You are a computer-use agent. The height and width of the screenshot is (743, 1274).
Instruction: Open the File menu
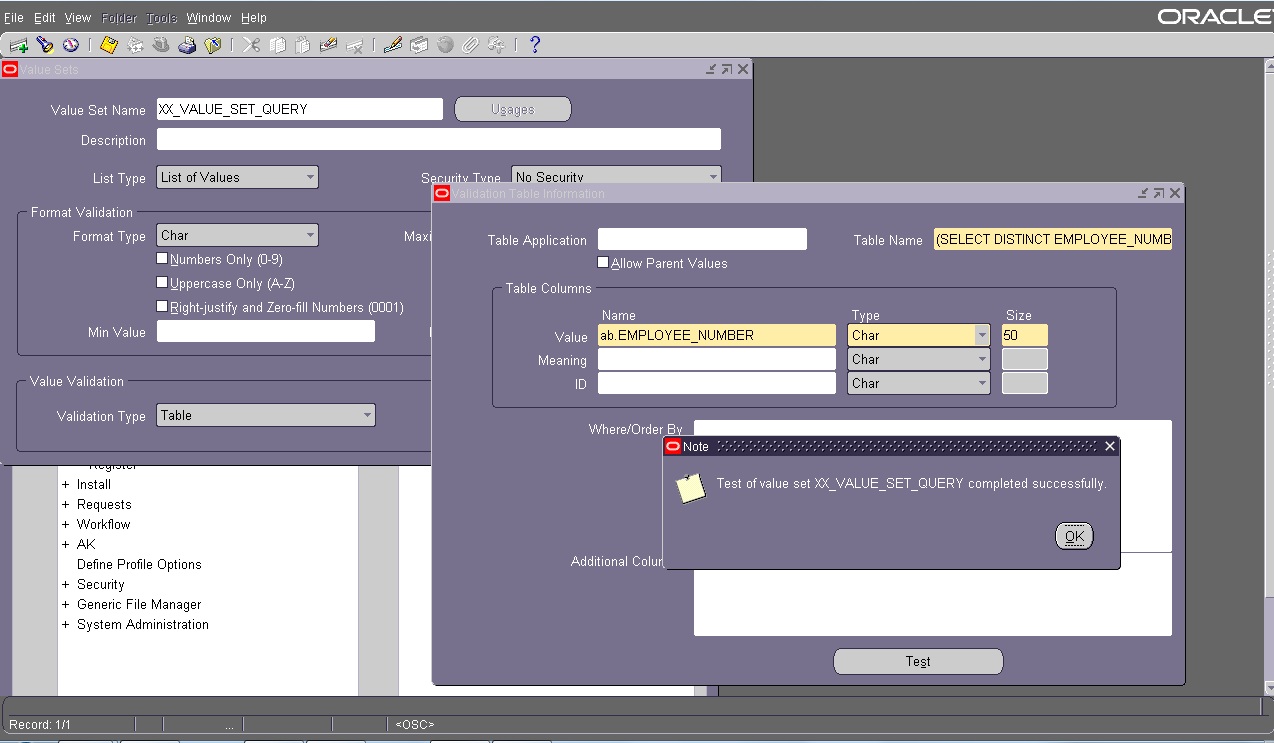[x=13, y=17]
